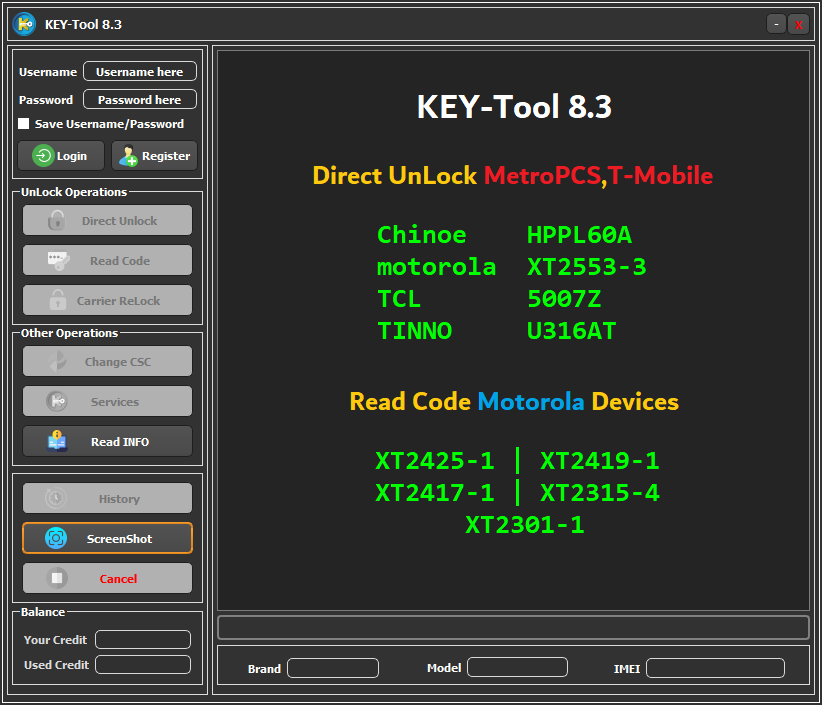The height and width of the screenshot is (705, 822).
Task: Click the Register user-plus icon
Action: (x=128, y=156)
